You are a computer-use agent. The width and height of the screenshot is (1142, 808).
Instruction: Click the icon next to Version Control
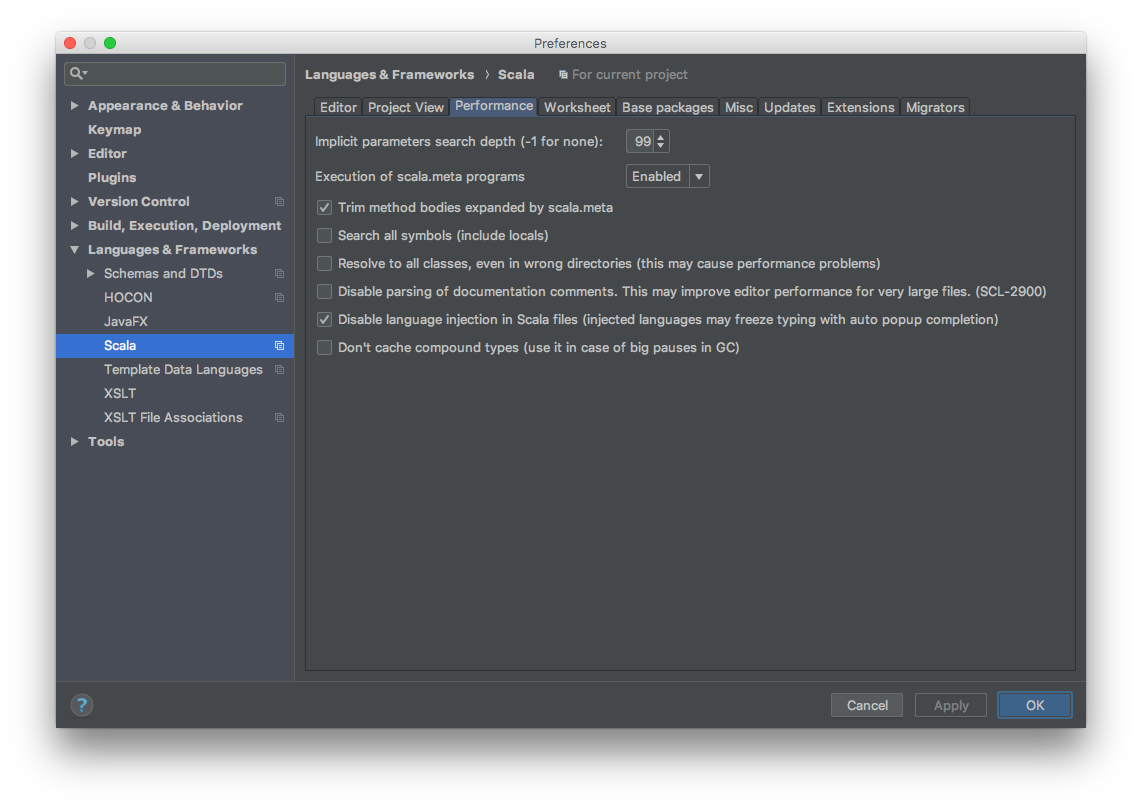[279, 201]
